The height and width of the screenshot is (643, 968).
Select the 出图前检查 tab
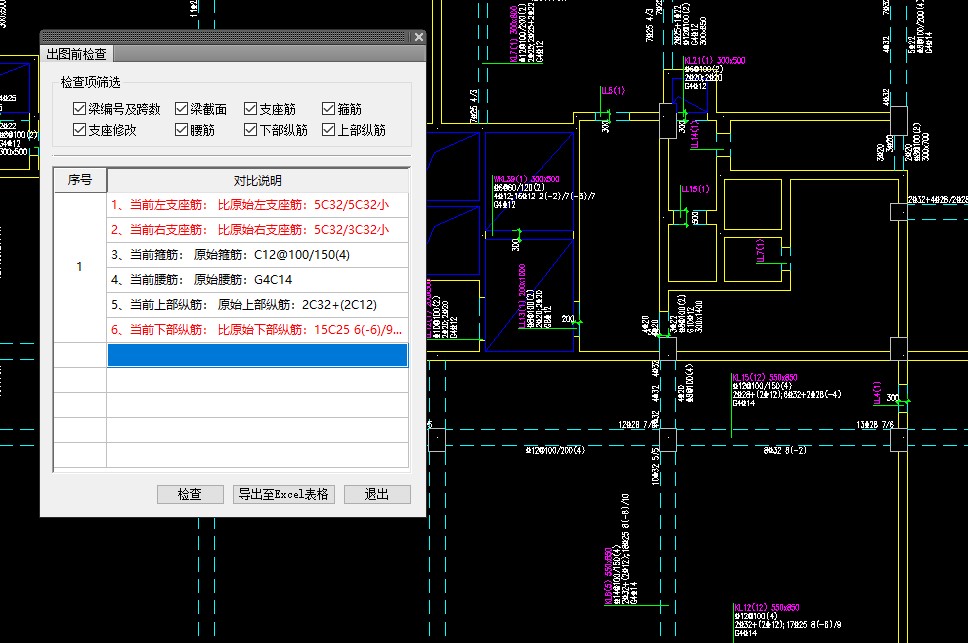(x=77, y=54)
